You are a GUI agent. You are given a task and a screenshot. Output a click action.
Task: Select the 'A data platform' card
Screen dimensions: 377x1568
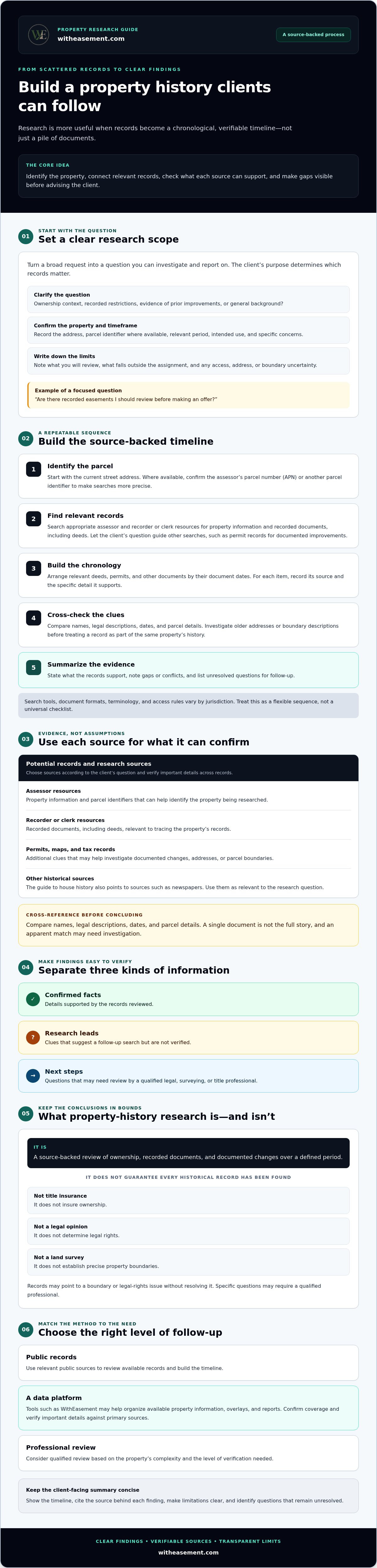click(188, 1408)
